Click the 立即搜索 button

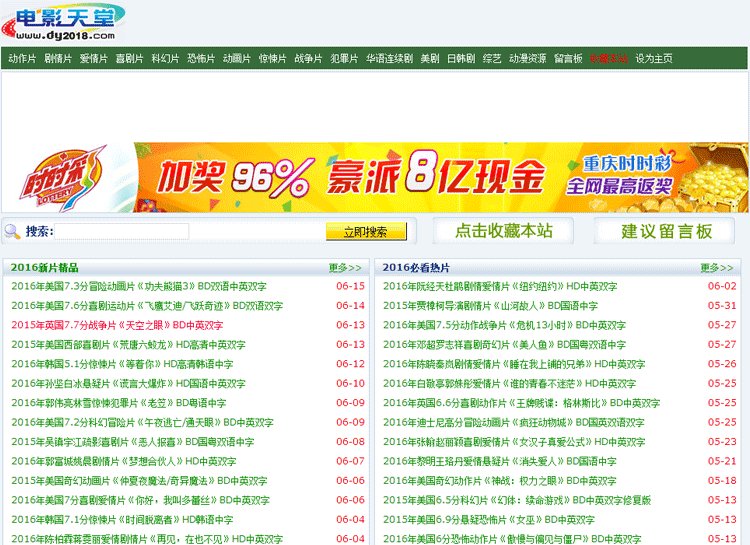pyautogui.click(x=366, y=232)
